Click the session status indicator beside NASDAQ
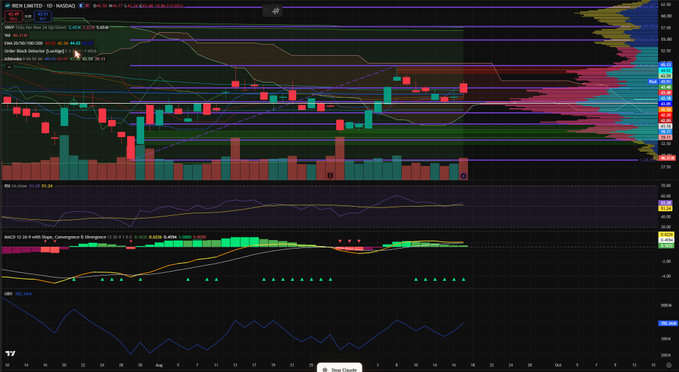This screenshot has width=679, height=372. (81, 6)
